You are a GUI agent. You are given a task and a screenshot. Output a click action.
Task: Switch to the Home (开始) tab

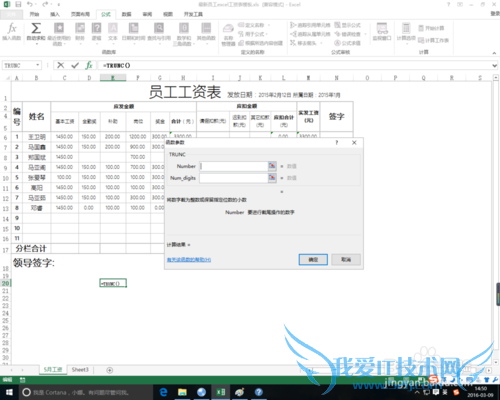pos(34,14)
